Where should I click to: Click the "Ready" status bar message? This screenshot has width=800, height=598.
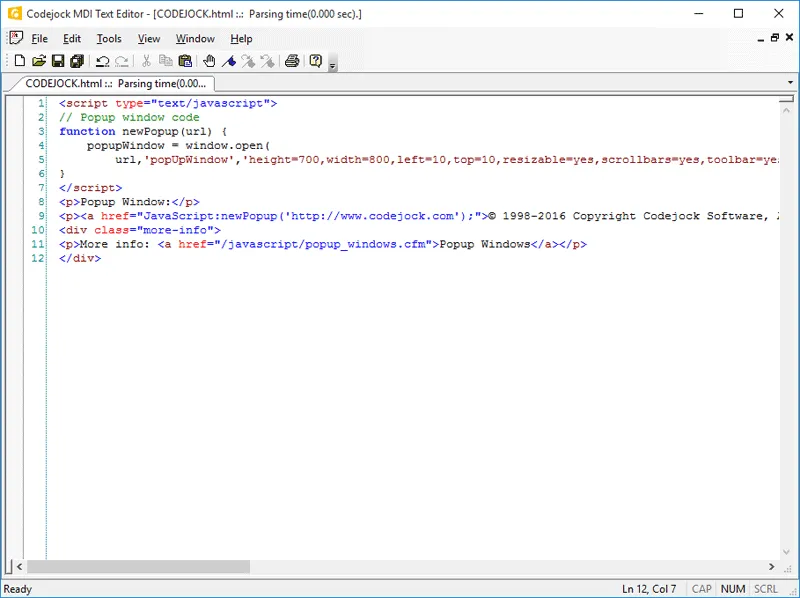tap(18, 589)
